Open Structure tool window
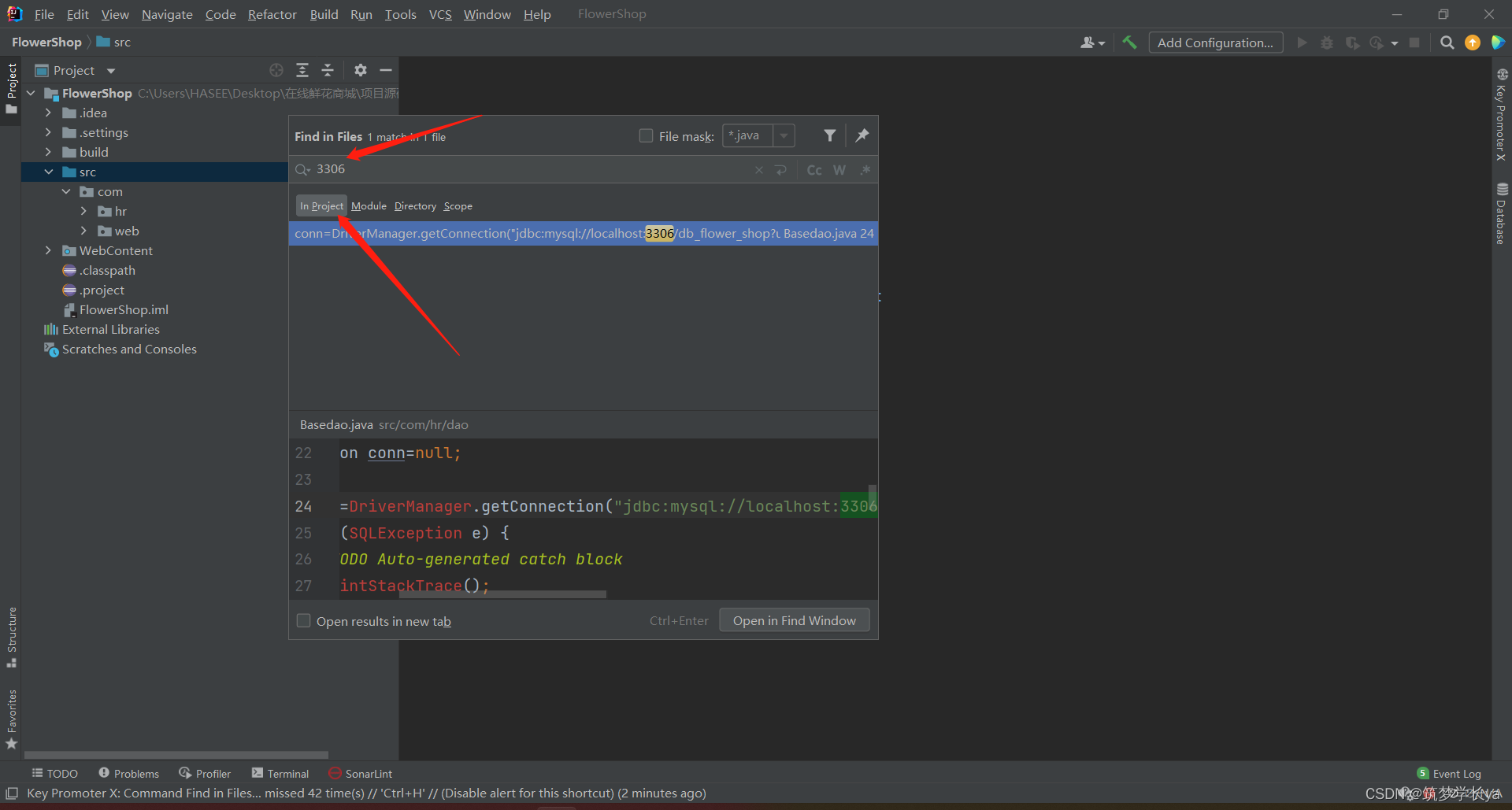Viewport: 1512px width, 810px height. tap(11, 638)
